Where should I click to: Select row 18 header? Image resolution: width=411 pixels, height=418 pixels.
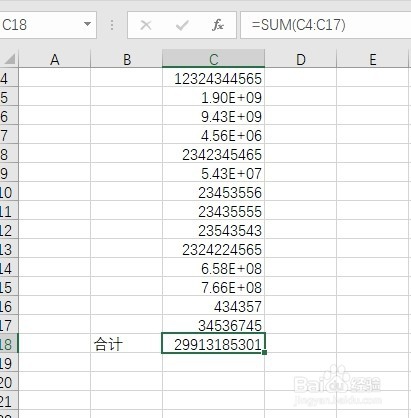point(9,344)
